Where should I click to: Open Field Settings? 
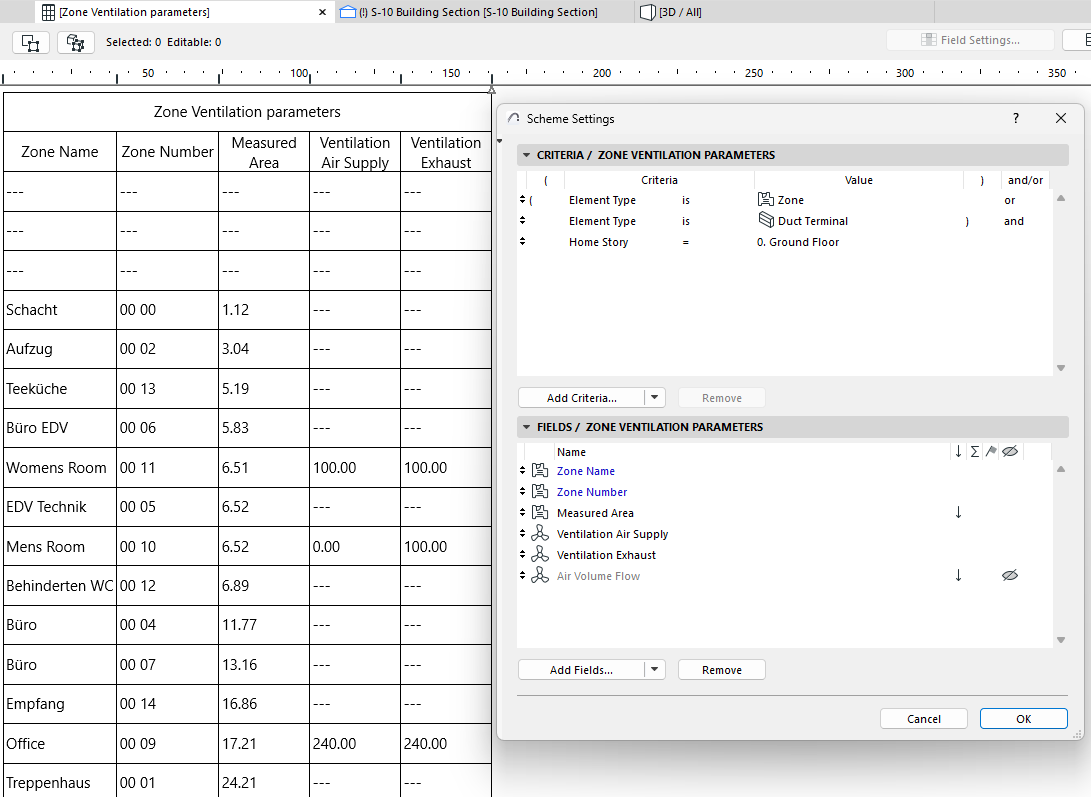(970, 39)
